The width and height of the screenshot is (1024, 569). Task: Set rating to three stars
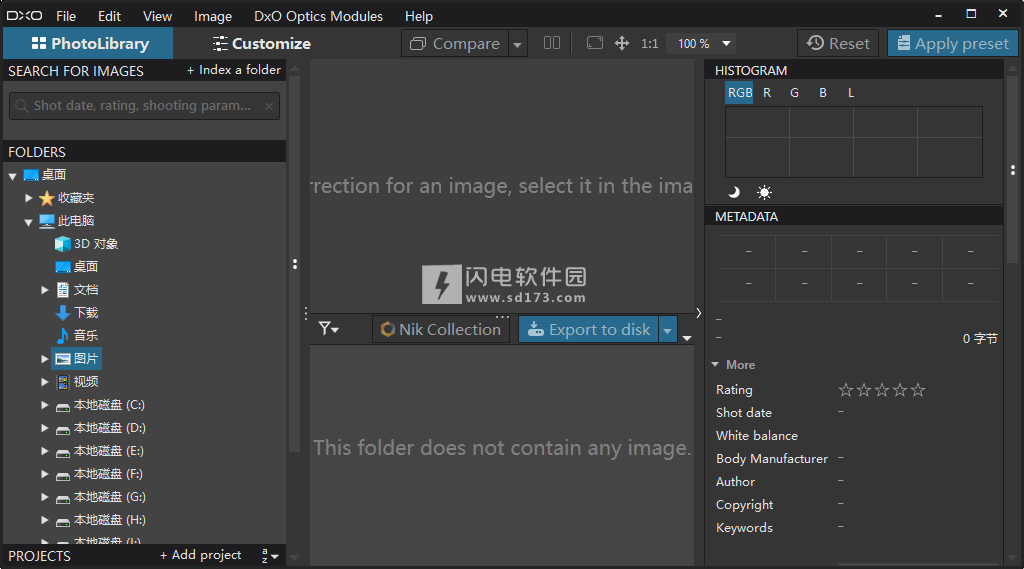882,390
